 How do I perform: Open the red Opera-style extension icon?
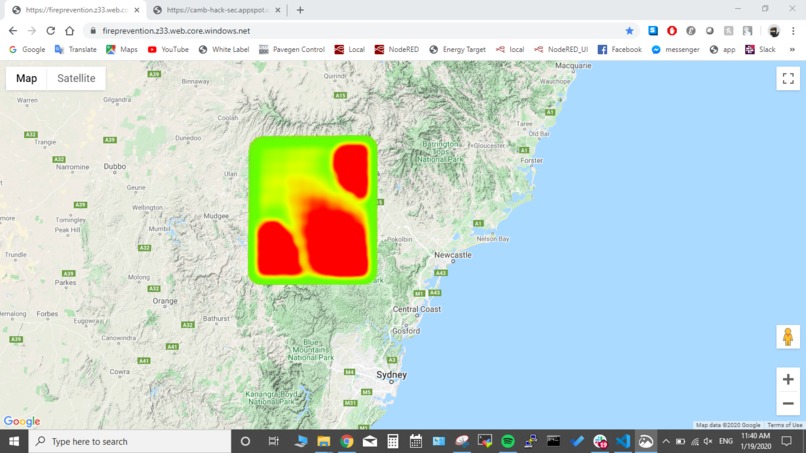pyautogui.click(x=672, y=31)
